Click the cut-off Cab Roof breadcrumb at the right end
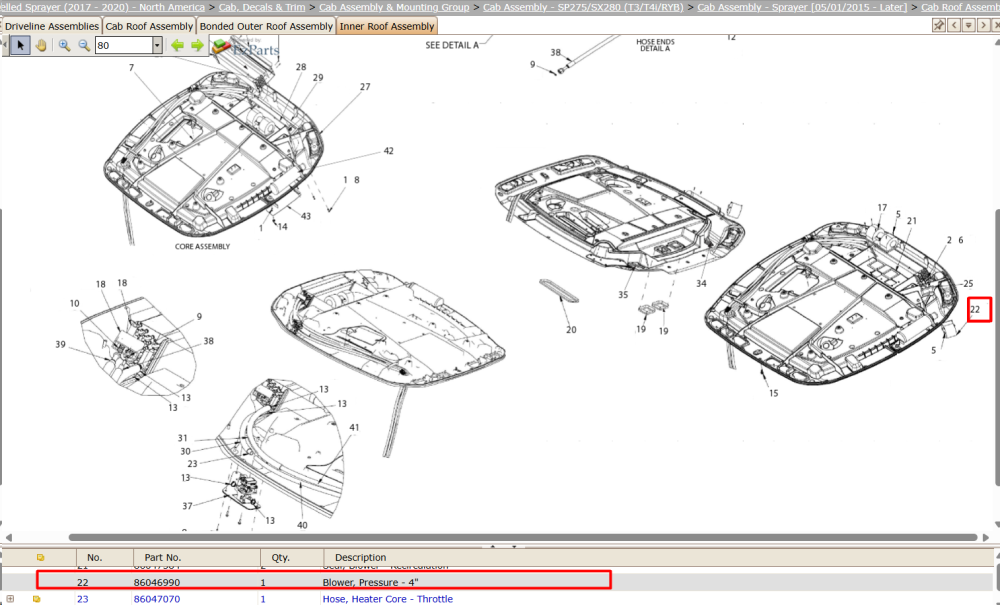This screenshot has width=1000, height=605. pyautogui.click(x=960, y=7)
